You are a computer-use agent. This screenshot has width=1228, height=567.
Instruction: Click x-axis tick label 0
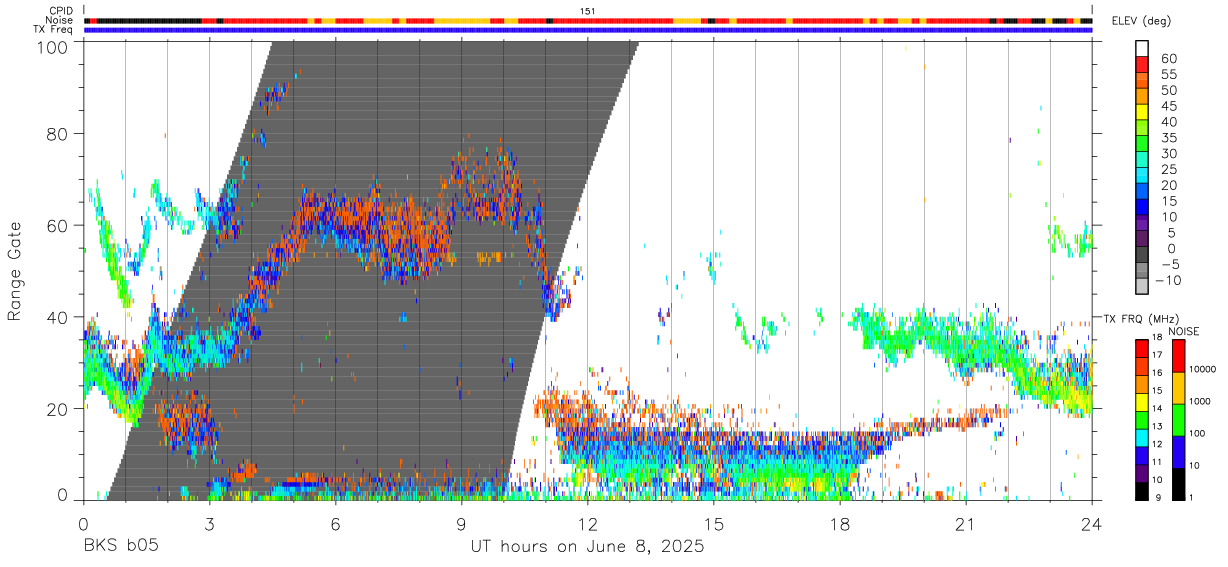click(83, 524)
